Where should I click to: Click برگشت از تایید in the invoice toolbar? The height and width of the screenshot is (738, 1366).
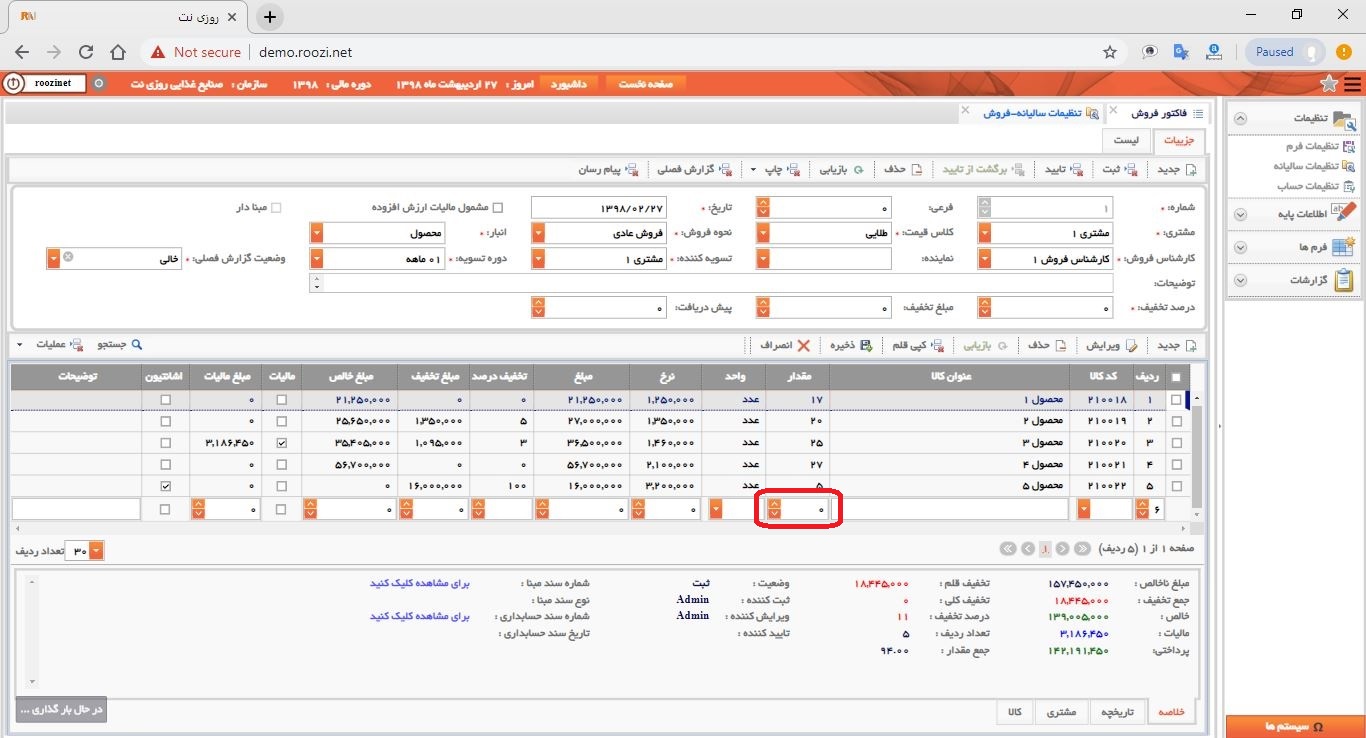983,170
